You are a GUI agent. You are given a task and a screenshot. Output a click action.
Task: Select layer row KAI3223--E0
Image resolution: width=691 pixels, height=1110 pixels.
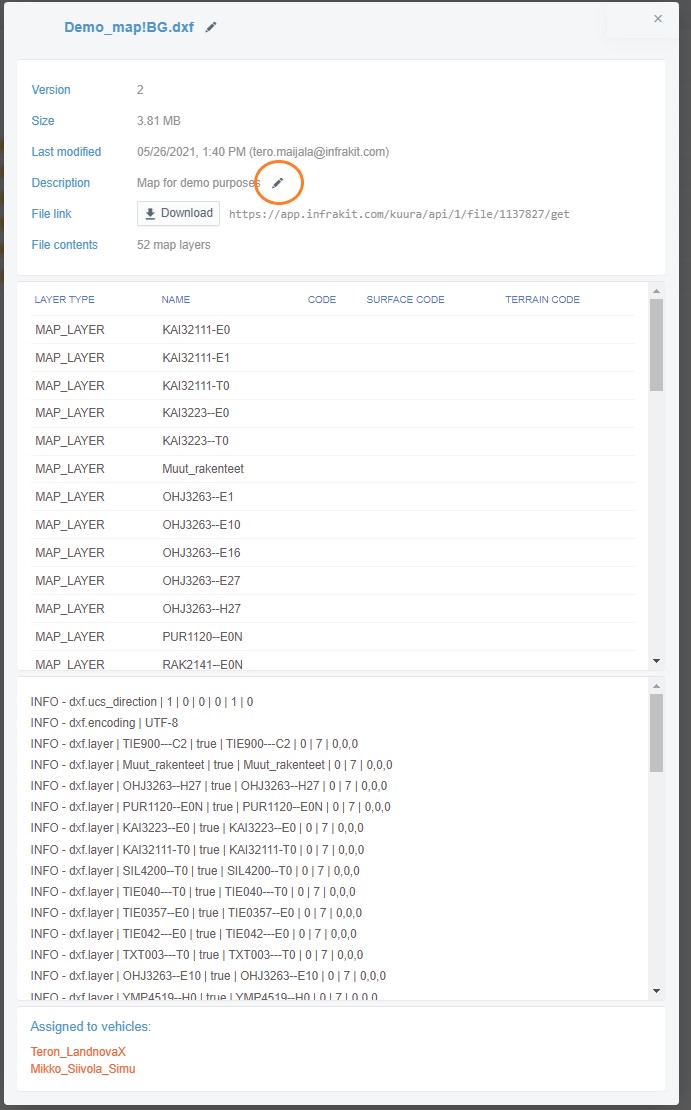(x=333, y=413)
